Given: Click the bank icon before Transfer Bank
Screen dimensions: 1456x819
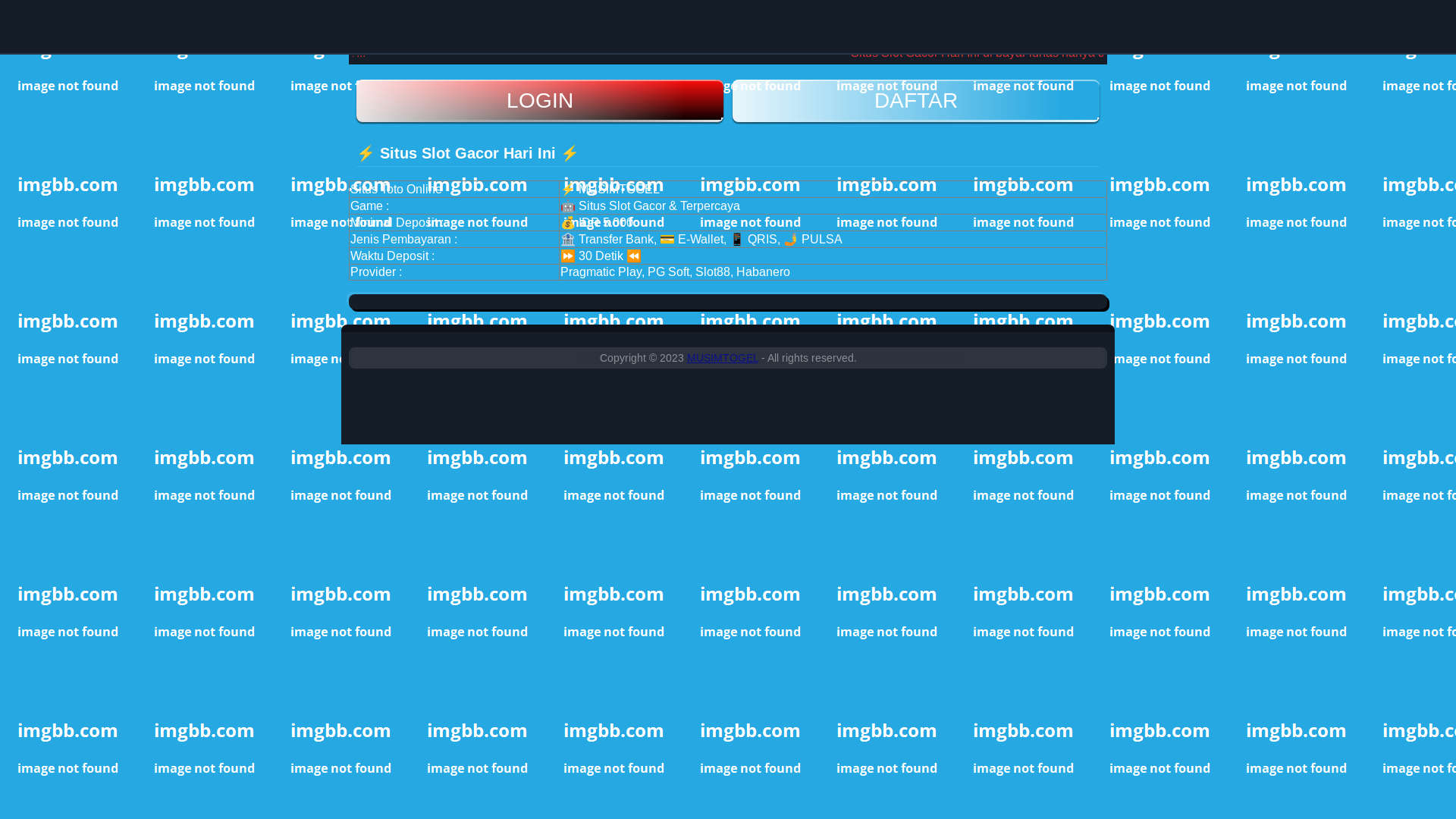Looking at the screenshot, I should [x=568, y=239].
